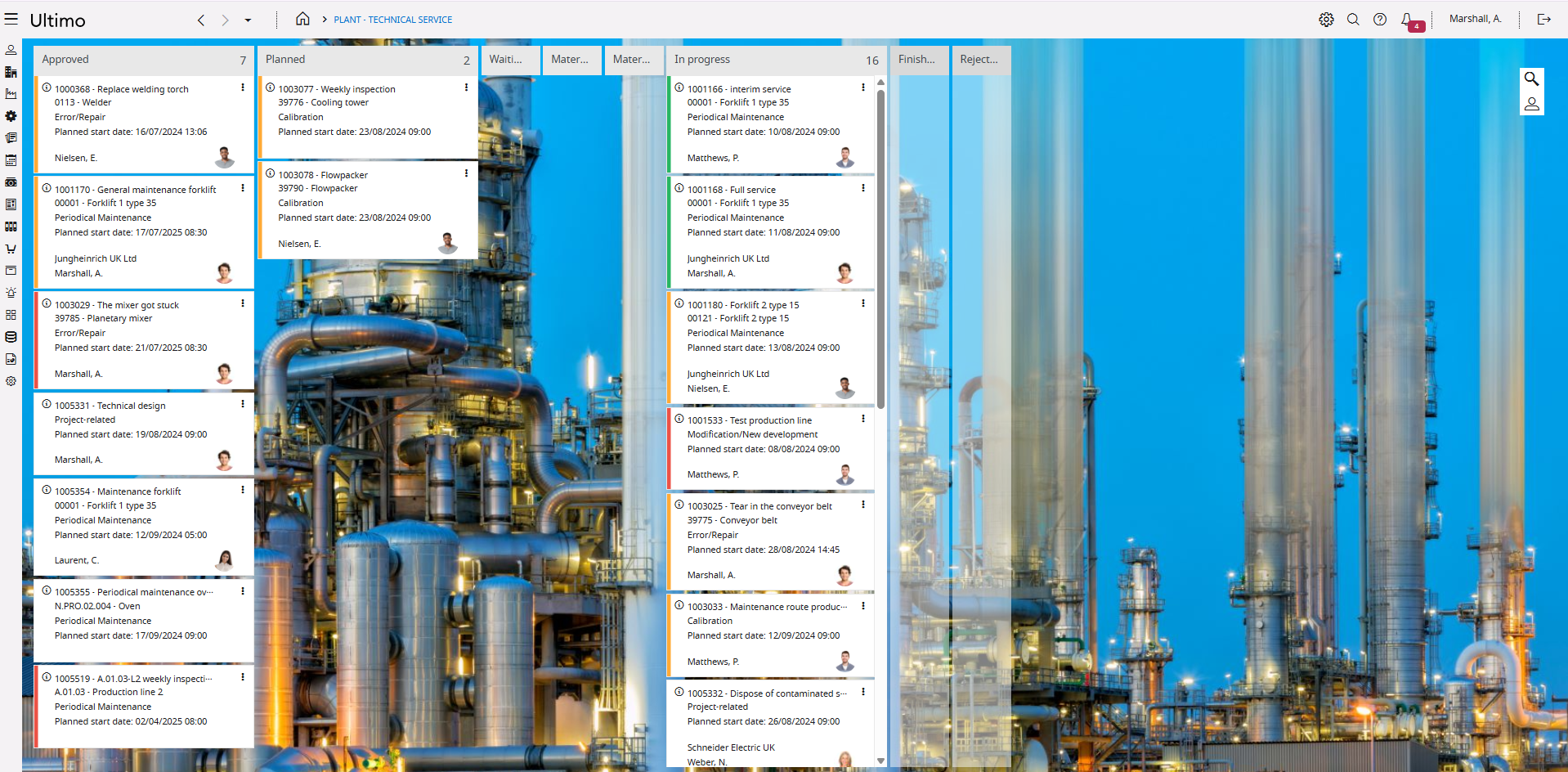Open the database icon in sidebar
Screen dimensions: 1568x772
[x=11, y=337]
